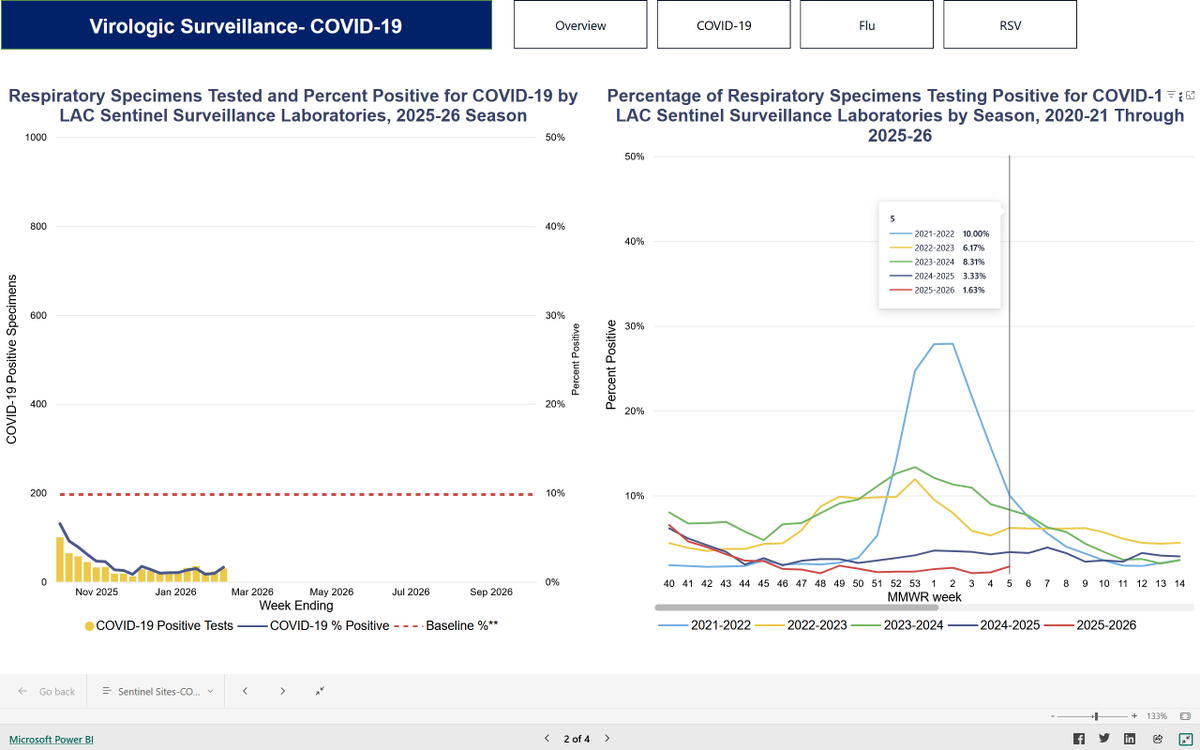Click the collapse arrows icon in navigation bar
The height and width of the screenshot is (750, 1200).
click(x=319, y=691)
